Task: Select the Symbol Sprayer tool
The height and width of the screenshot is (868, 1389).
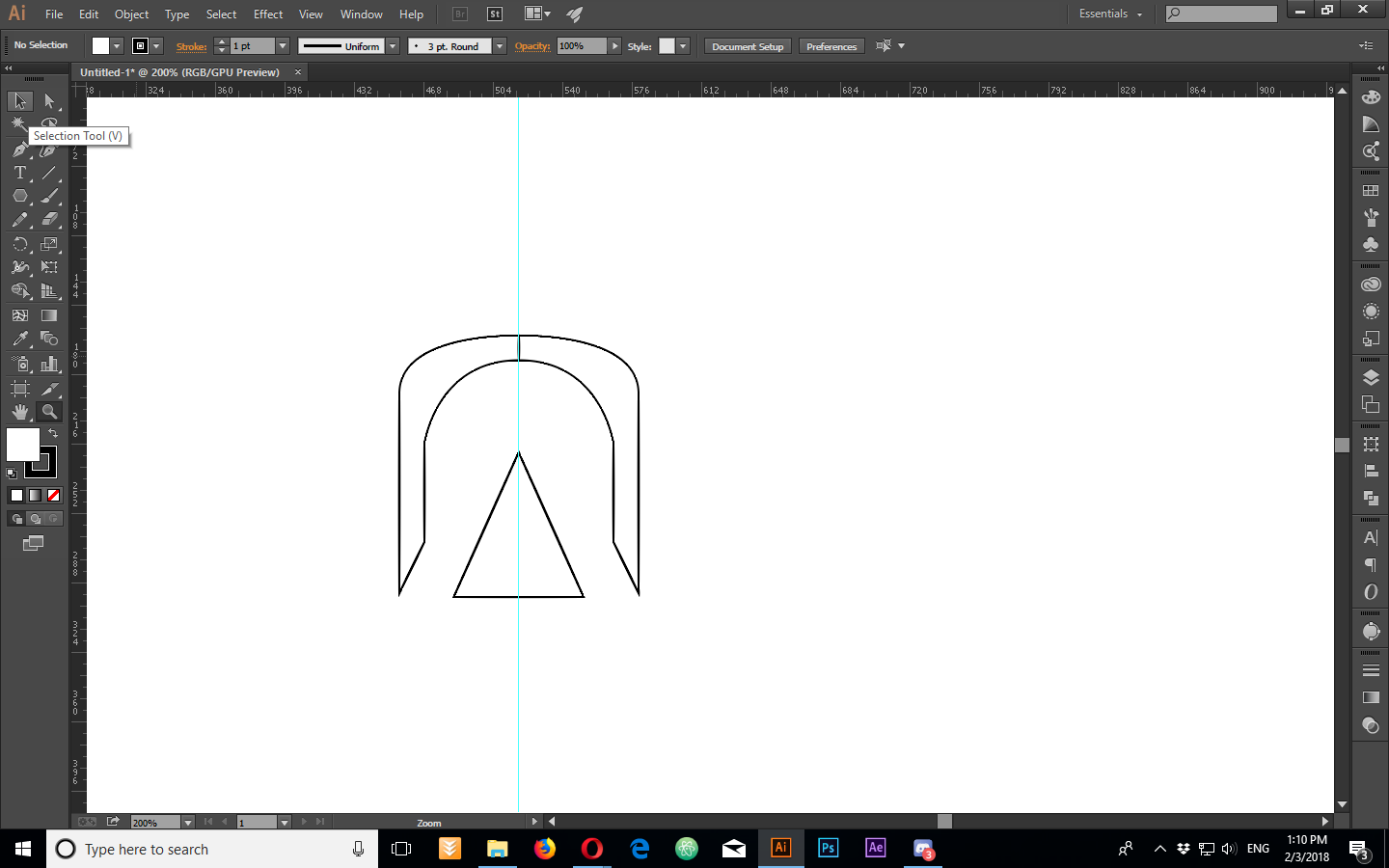Action: (x=20, y=364)
